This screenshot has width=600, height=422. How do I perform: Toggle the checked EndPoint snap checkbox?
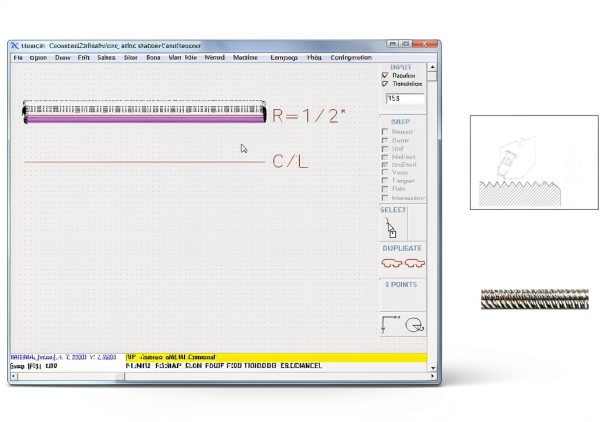point(385,165)
